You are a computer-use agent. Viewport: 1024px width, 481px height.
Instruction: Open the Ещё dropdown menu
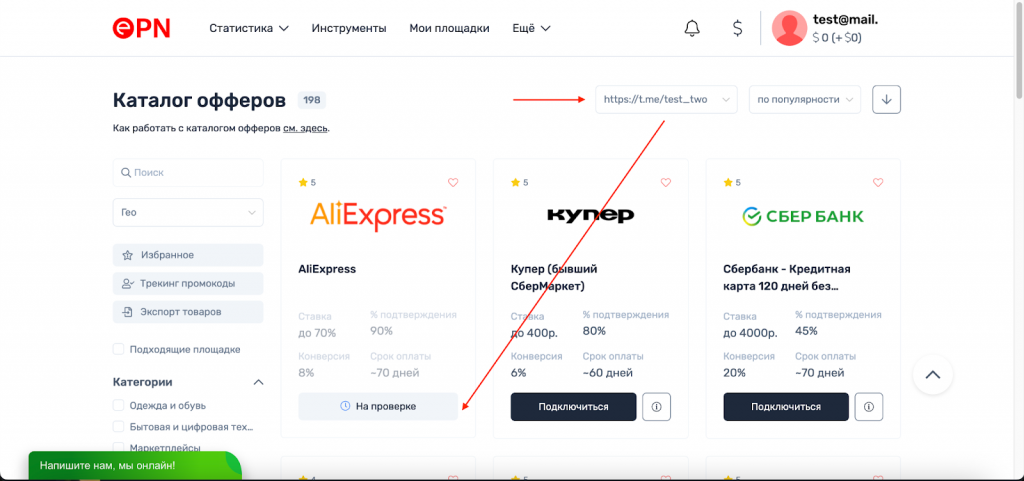532,28
